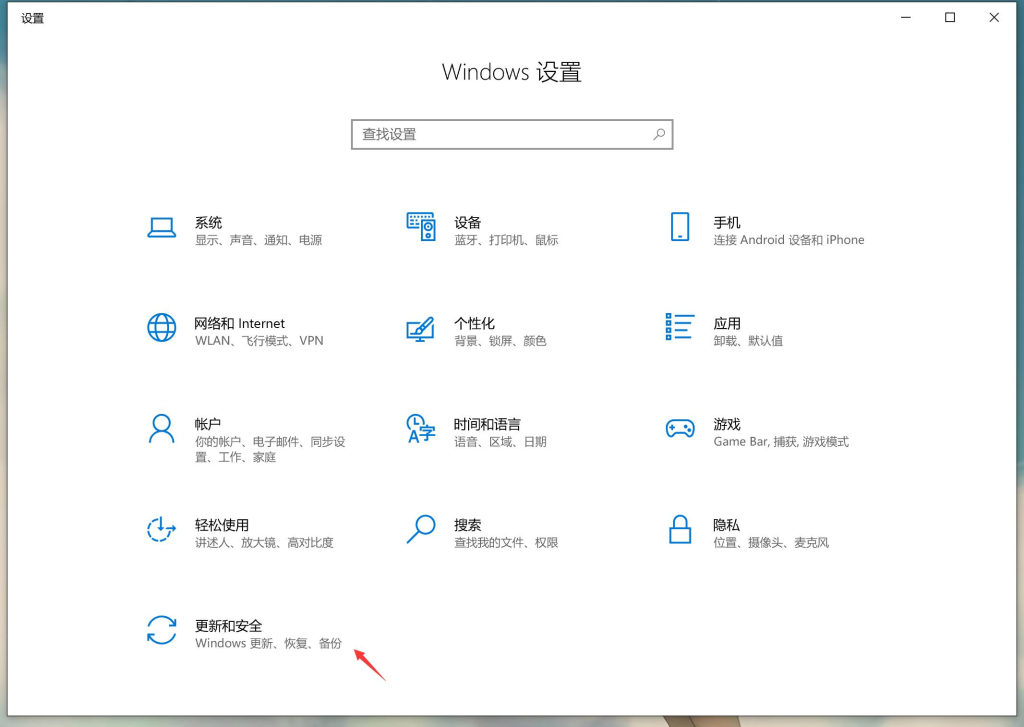1024x727 pixels.
Task: Open 个性化 settings title
Action: [474, 323]
